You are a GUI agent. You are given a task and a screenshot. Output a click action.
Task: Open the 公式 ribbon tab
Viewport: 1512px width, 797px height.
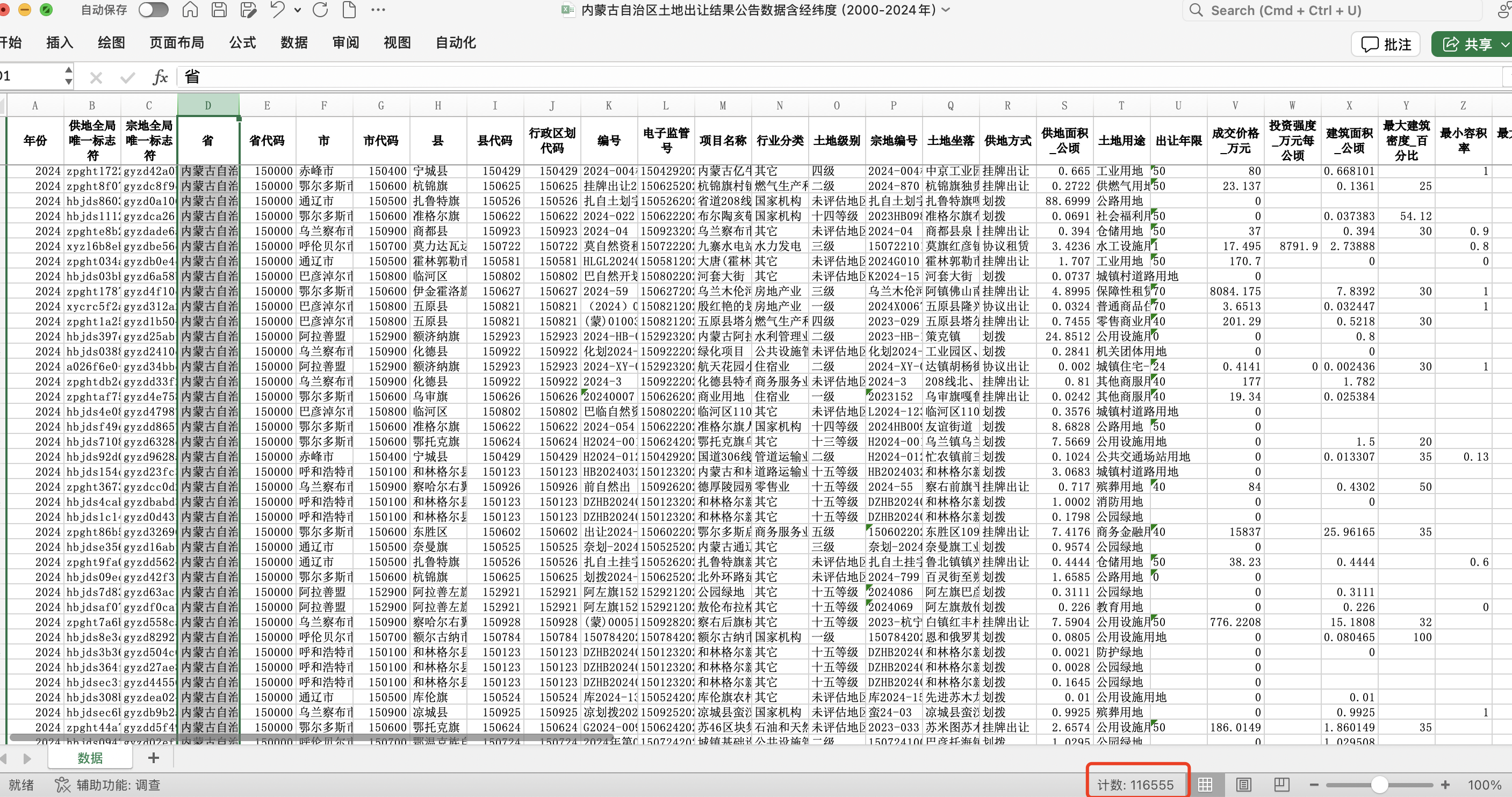(x=242, y=42)
